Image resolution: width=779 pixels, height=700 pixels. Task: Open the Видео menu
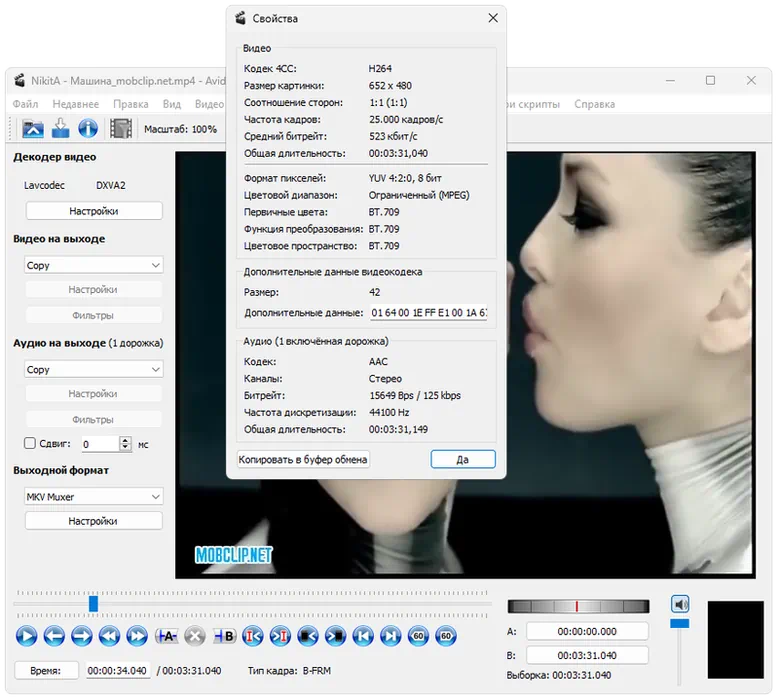[x=209, y=104]
